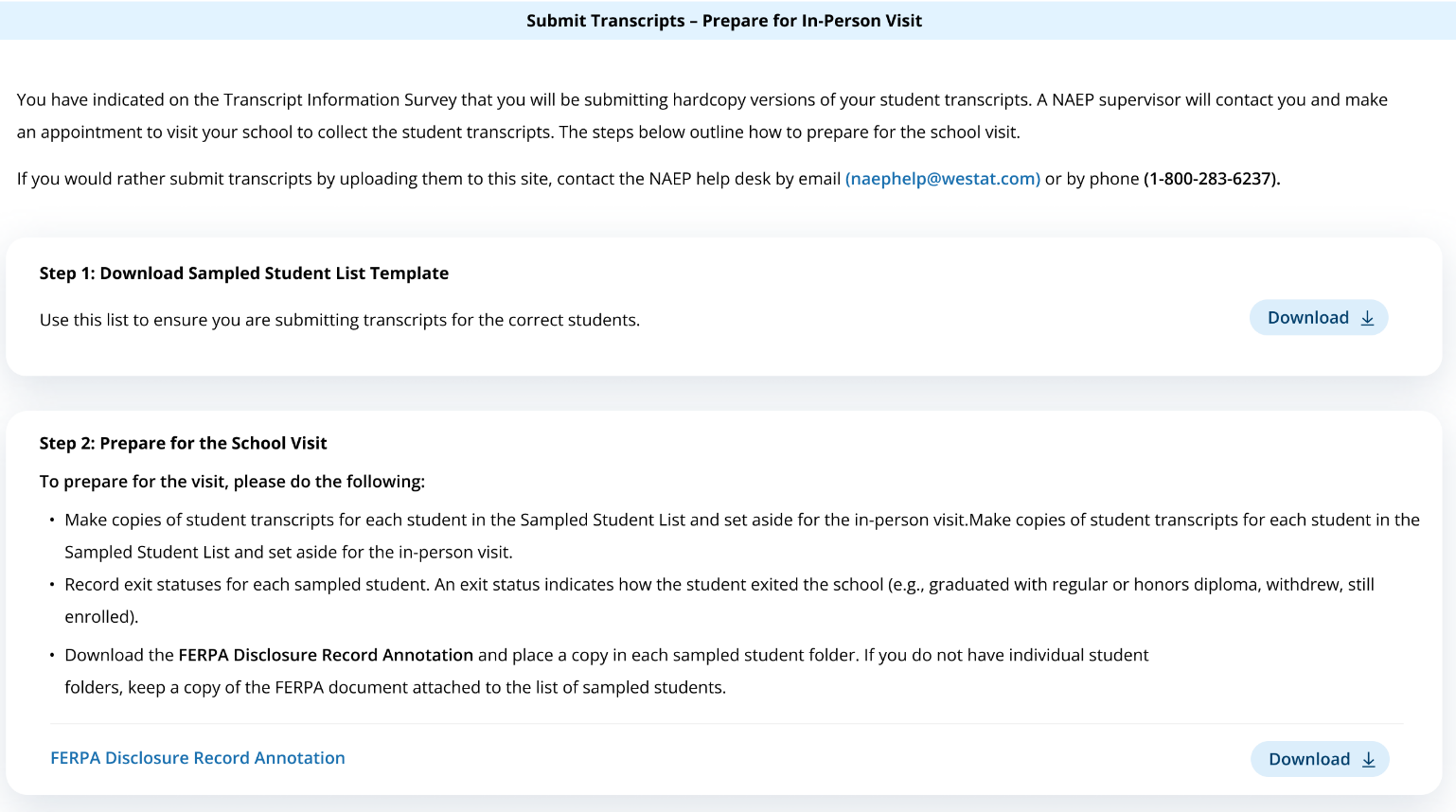Click the bold FERPA Disclosure Record Annotation text
Image resolution: width=1456 pixels, height=812 pixels.
coord(326,655)
